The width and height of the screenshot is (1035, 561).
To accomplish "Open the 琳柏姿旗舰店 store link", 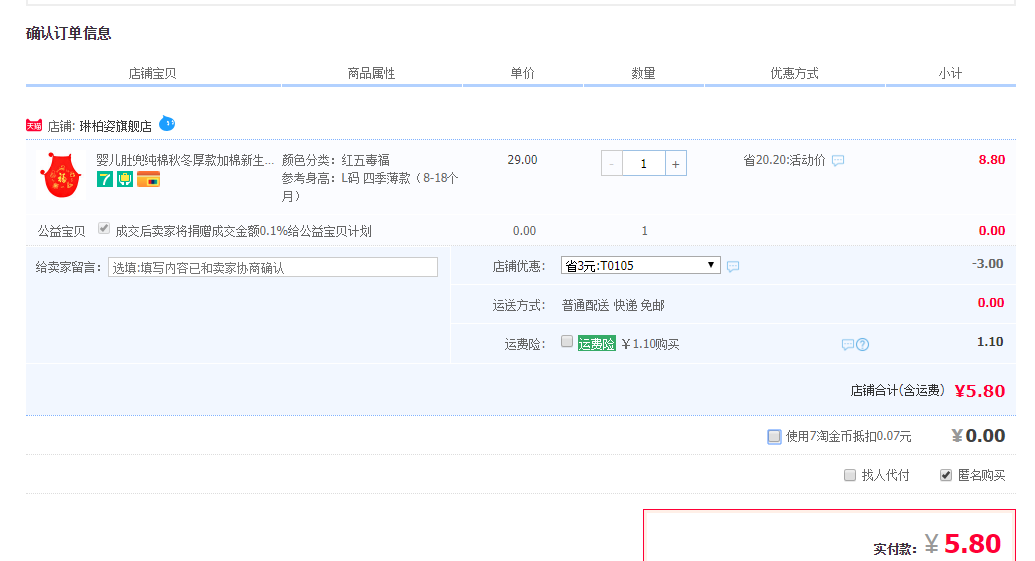I will [x=115, y=126].
